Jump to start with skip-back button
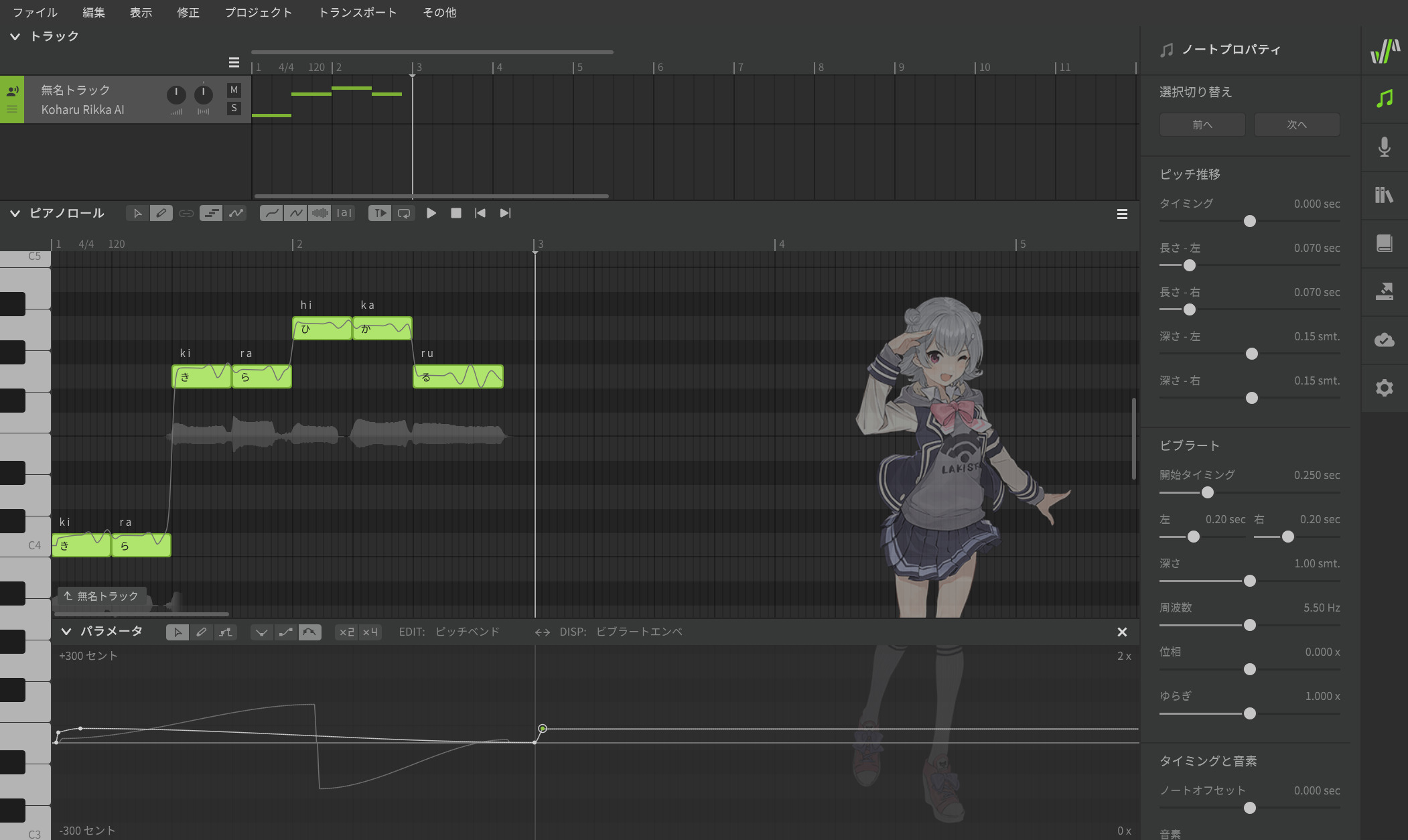This screenshot has height=840, width=1408. point(480,213)
